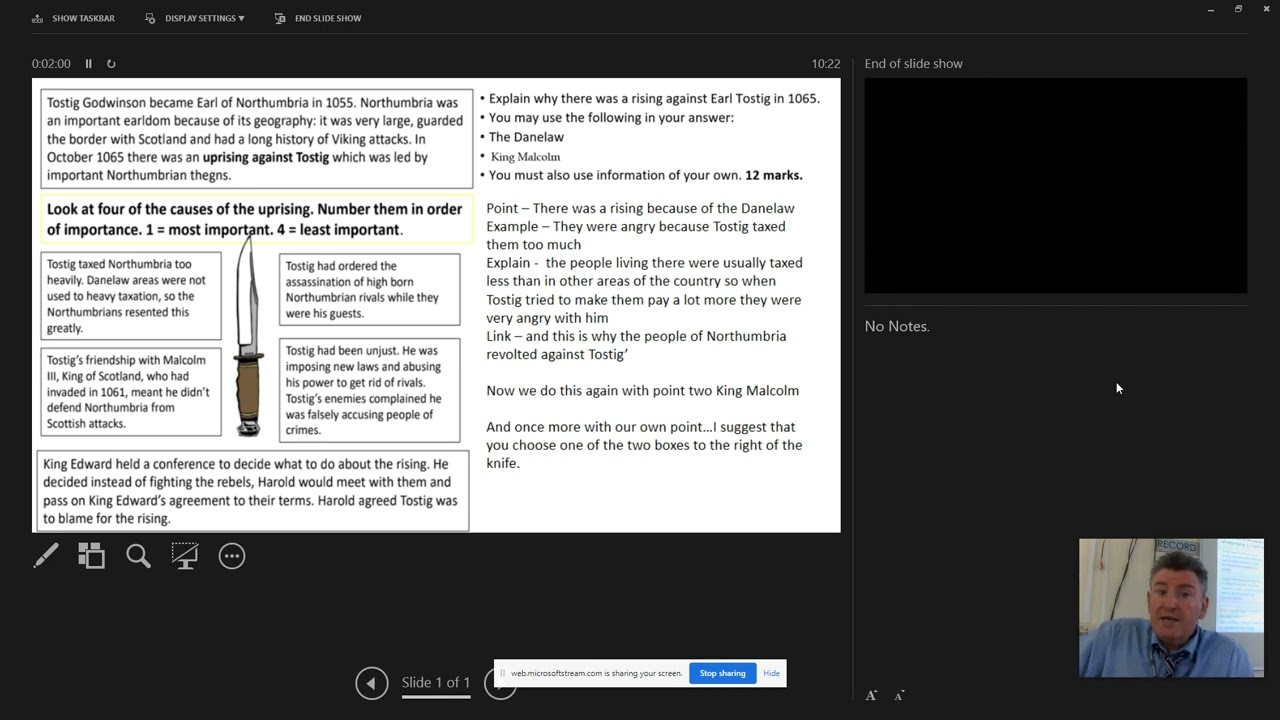Click the Show Taskbar button
Image resolution: width=1280 pixels, height=720 pixels.
(x=73, y=18)
